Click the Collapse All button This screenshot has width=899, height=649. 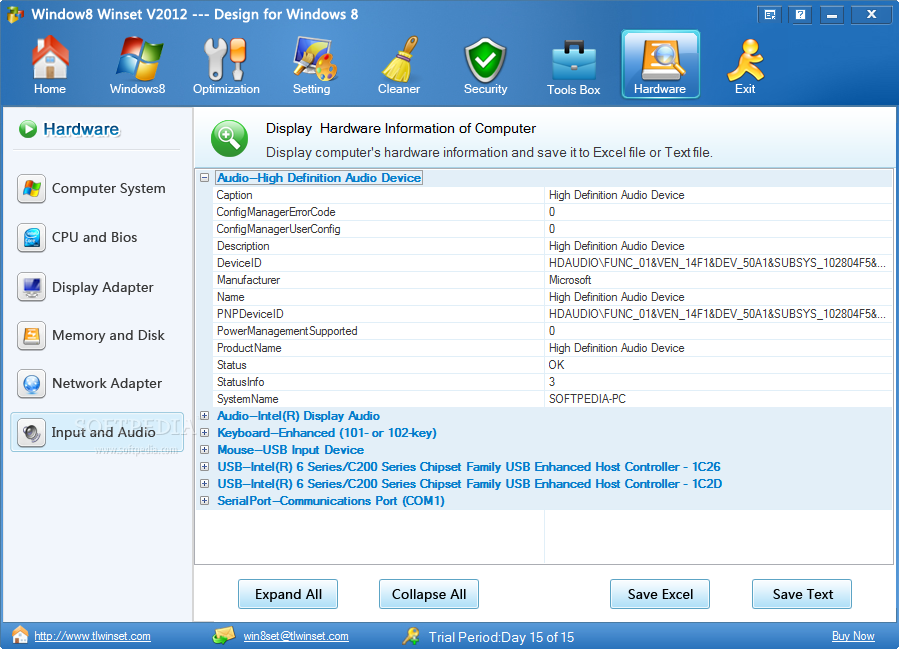click(x=429, y=594)
